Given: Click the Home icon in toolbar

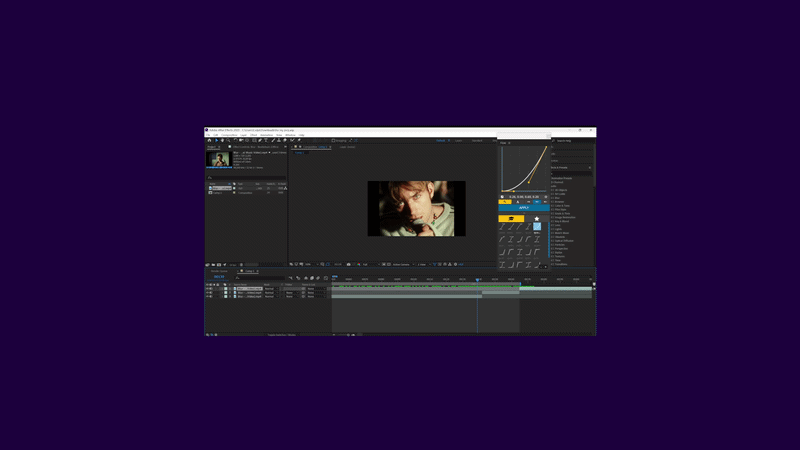Looking at the screenshot, I should pos(209,140).
